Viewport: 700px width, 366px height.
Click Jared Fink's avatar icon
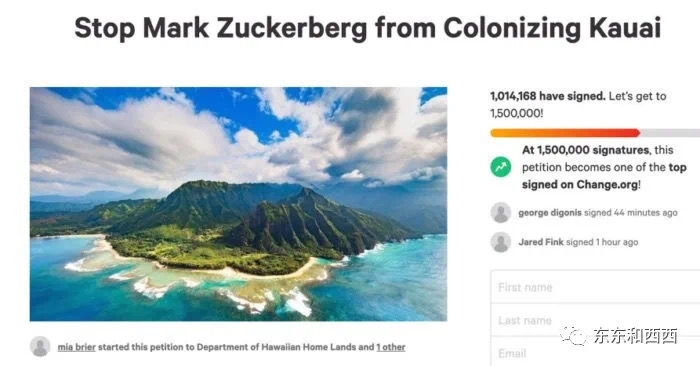click(501, 242)
